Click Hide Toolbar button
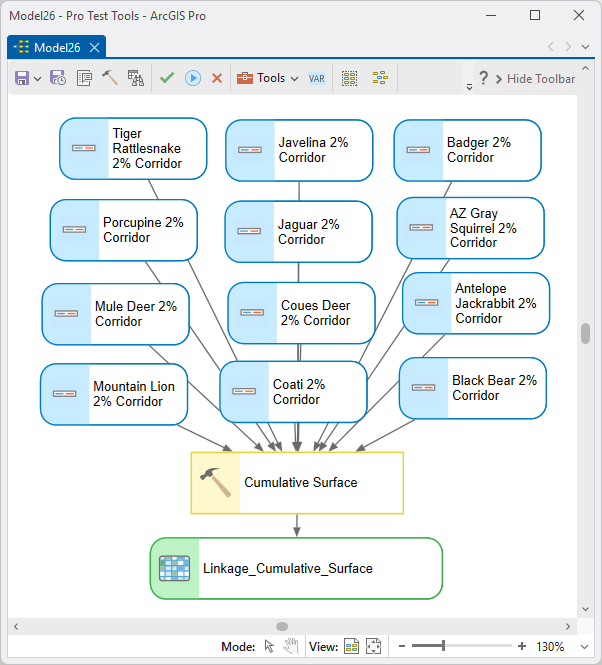Viewport: 602px width, 665px height. point(535,79)
